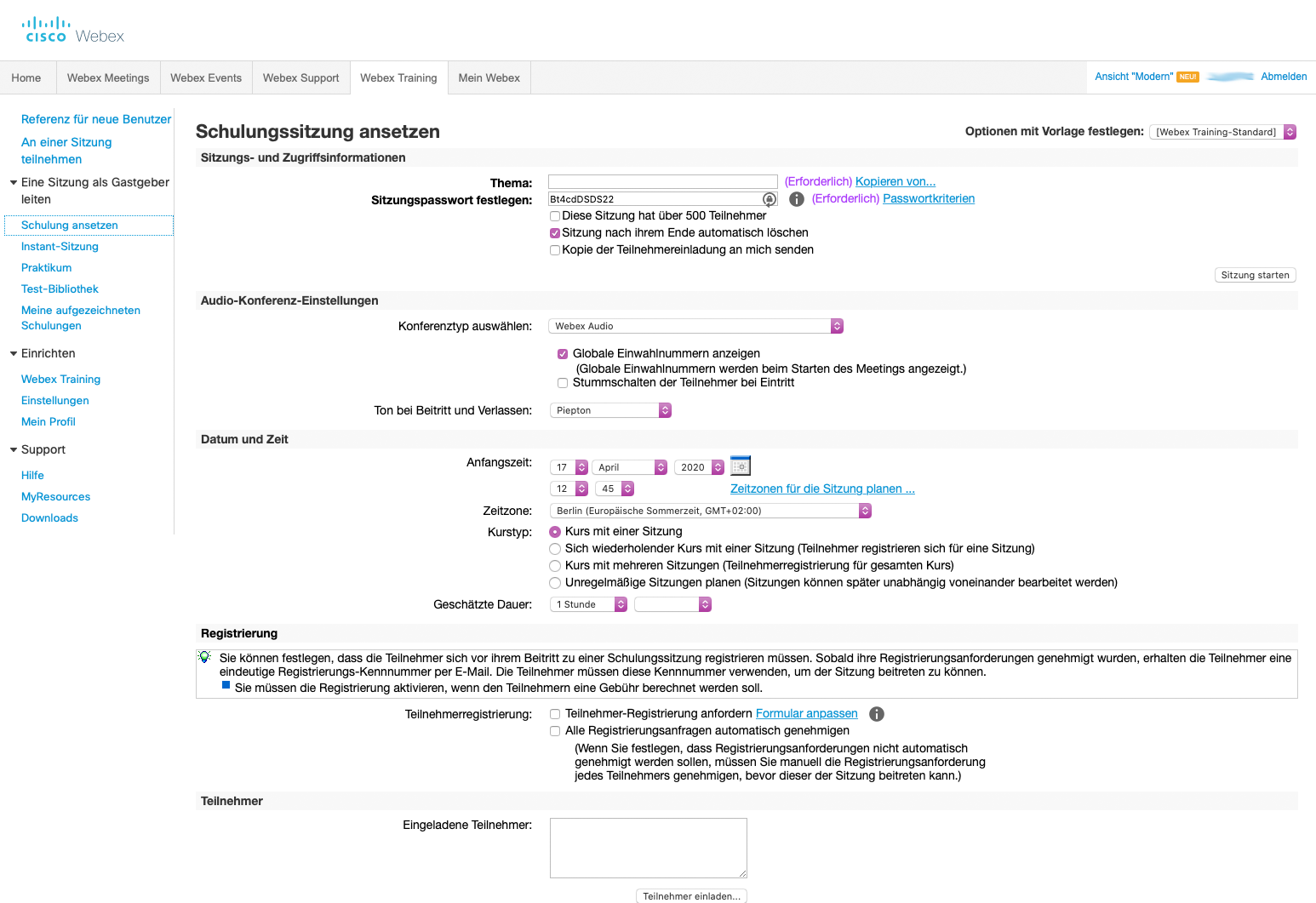Switch to the Webex Meetings tab
Image resolution: width=1316 pixels, height=903 pixels.
pyautogui.click(x=108, y=78)
